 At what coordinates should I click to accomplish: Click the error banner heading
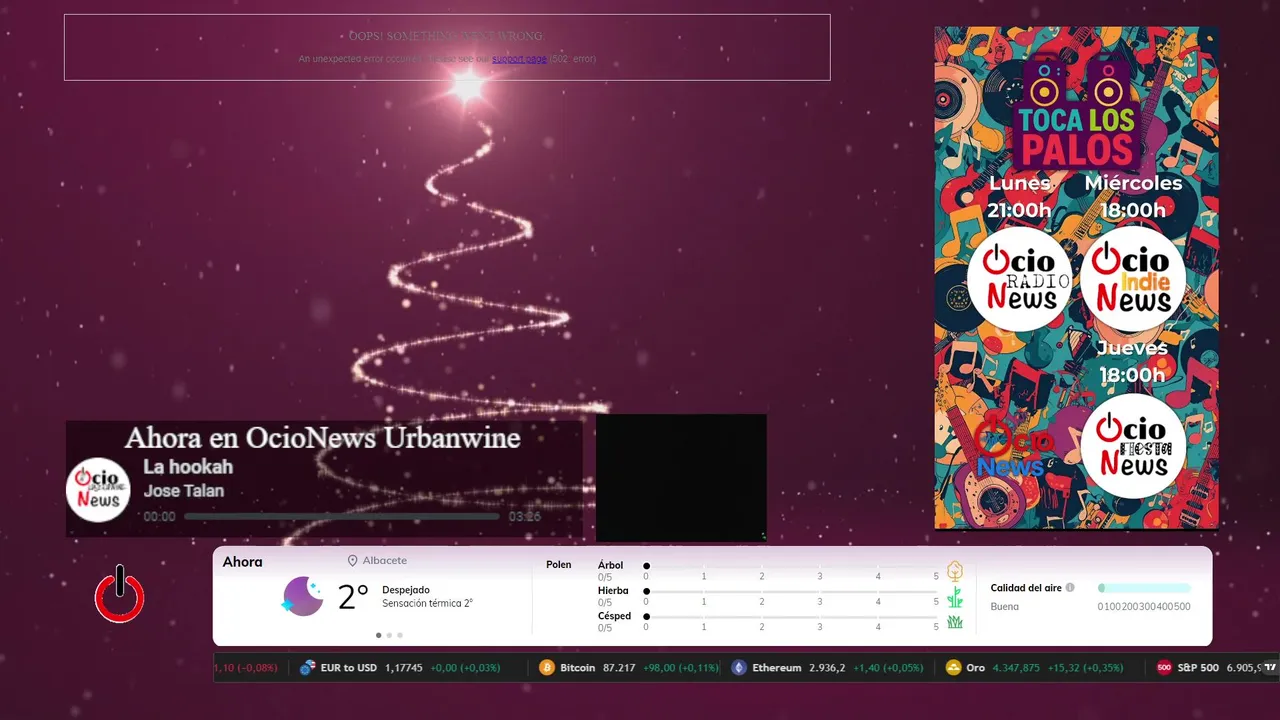coord(446,36)
